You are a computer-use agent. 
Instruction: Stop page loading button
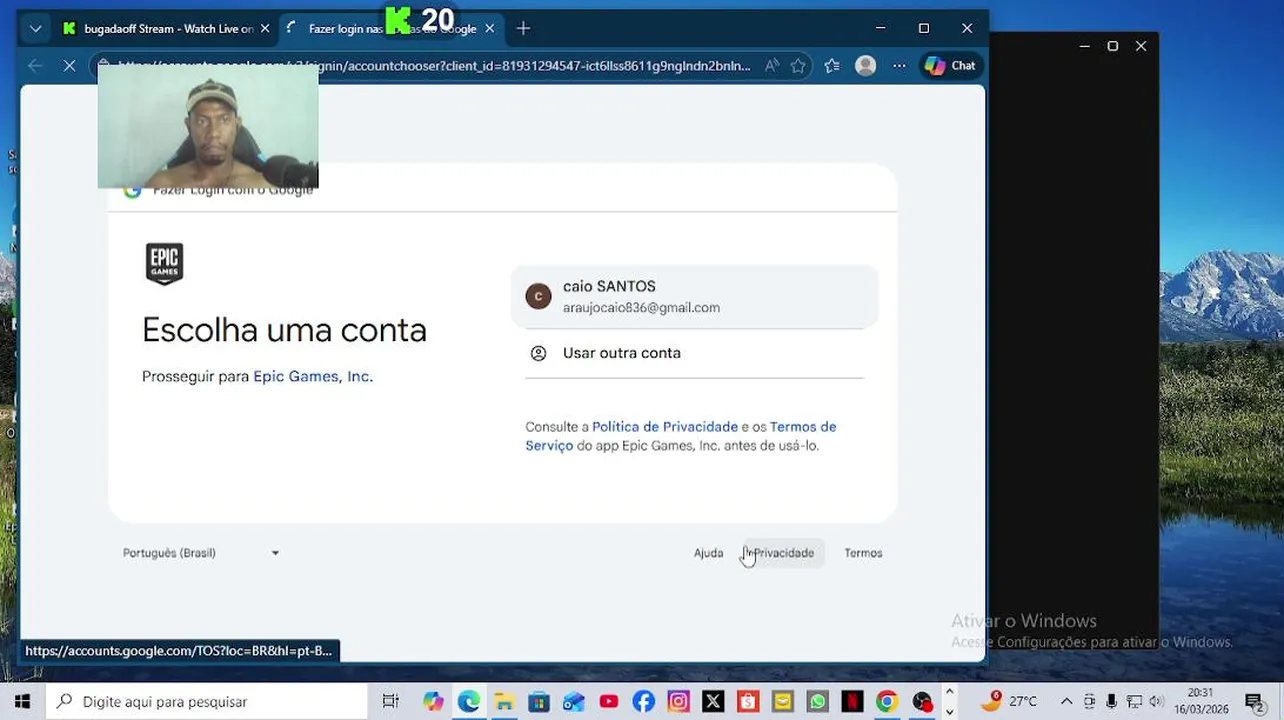click(69, 66)
